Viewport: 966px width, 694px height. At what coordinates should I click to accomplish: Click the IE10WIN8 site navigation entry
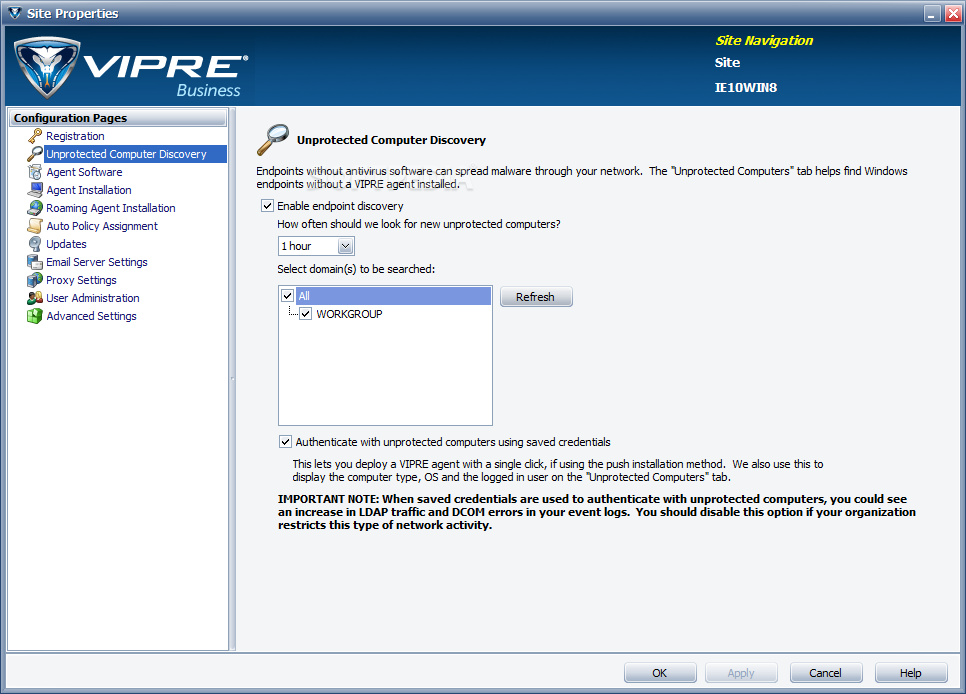coord(746,88)
